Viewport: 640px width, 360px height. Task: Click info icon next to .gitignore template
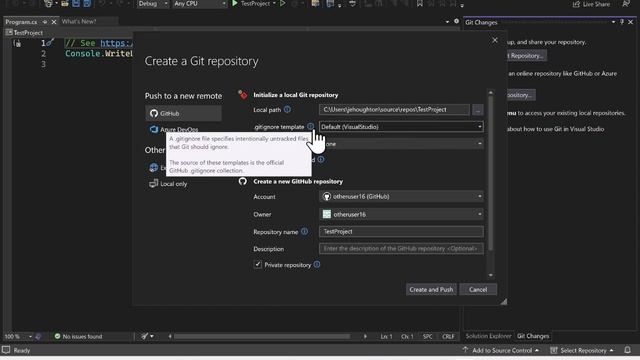[311, 127]
